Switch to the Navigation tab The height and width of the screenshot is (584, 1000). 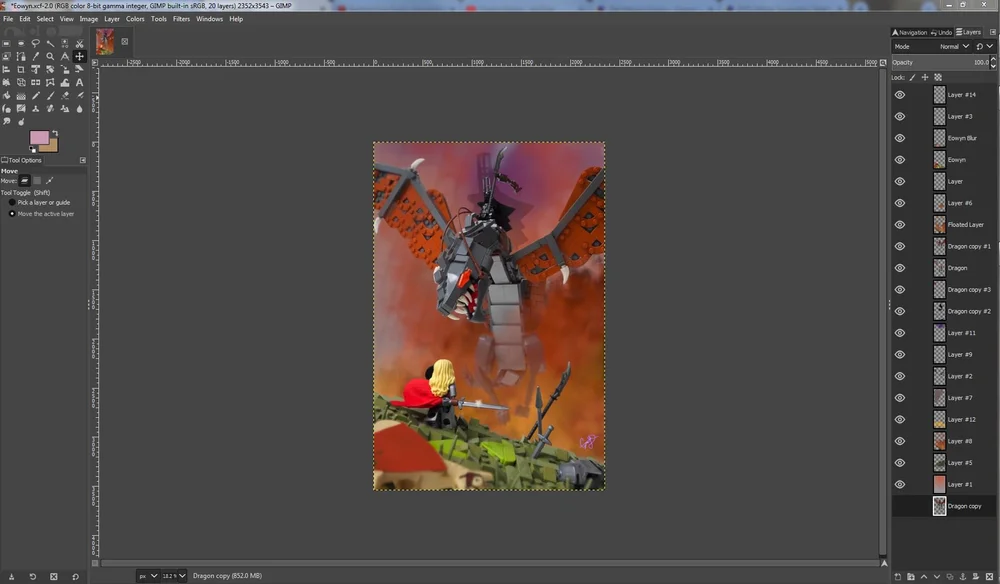[912, 31]
